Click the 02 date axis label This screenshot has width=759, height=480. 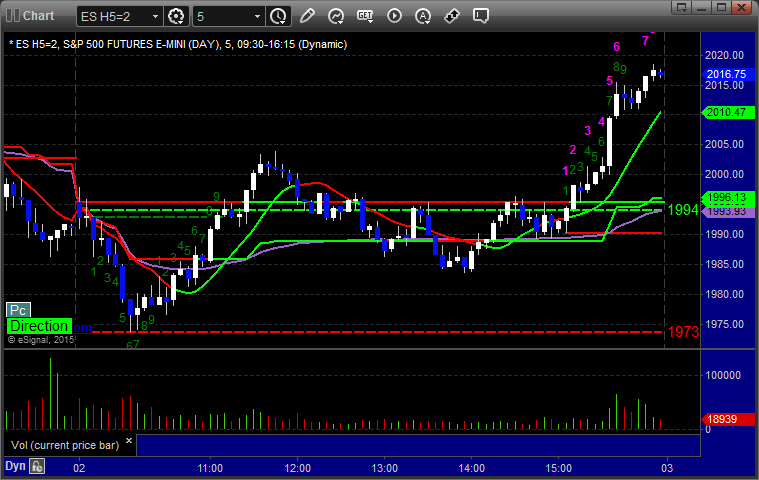[79, 468]
